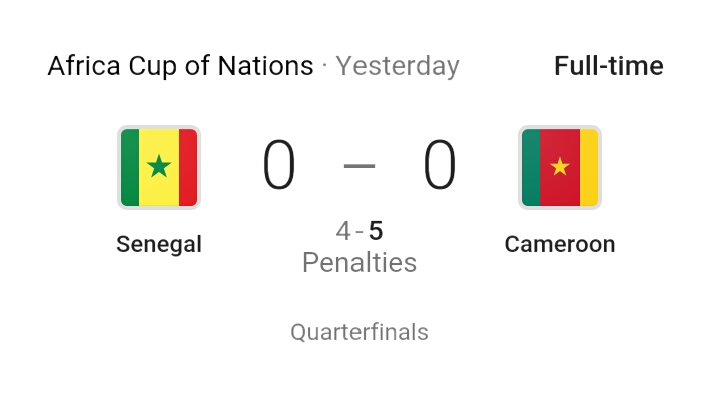This screenshot has width=719, height=397.
Task: Open the Africa Cup of Nations title
Action: (181, 66)
